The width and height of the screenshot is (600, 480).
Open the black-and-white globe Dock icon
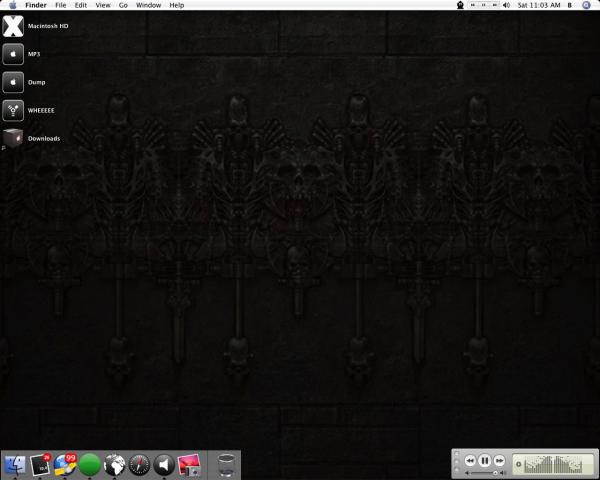click(114, 465)
